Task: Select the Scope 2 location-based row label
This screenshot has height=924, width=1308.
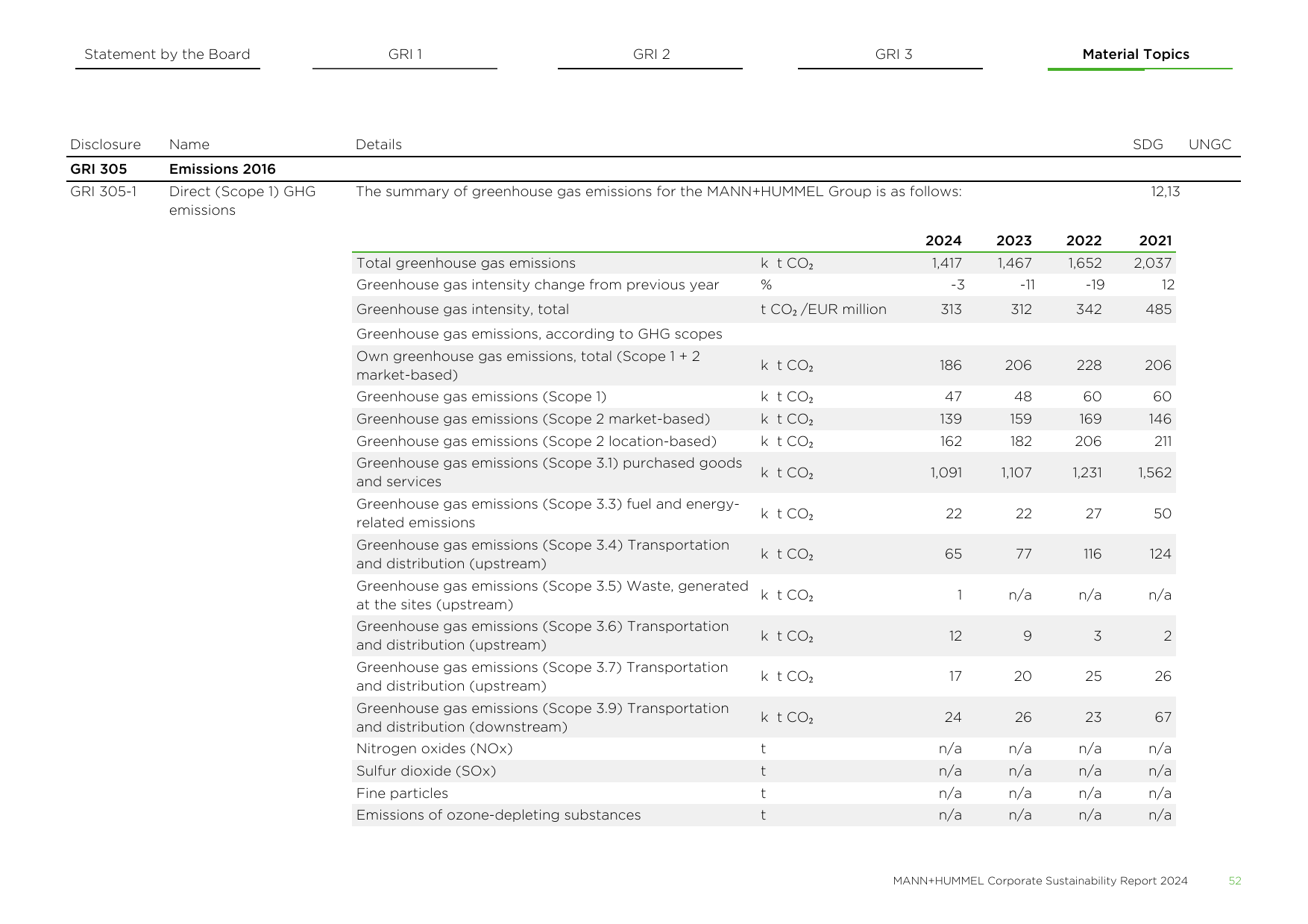Action: (x=536, y=441)
